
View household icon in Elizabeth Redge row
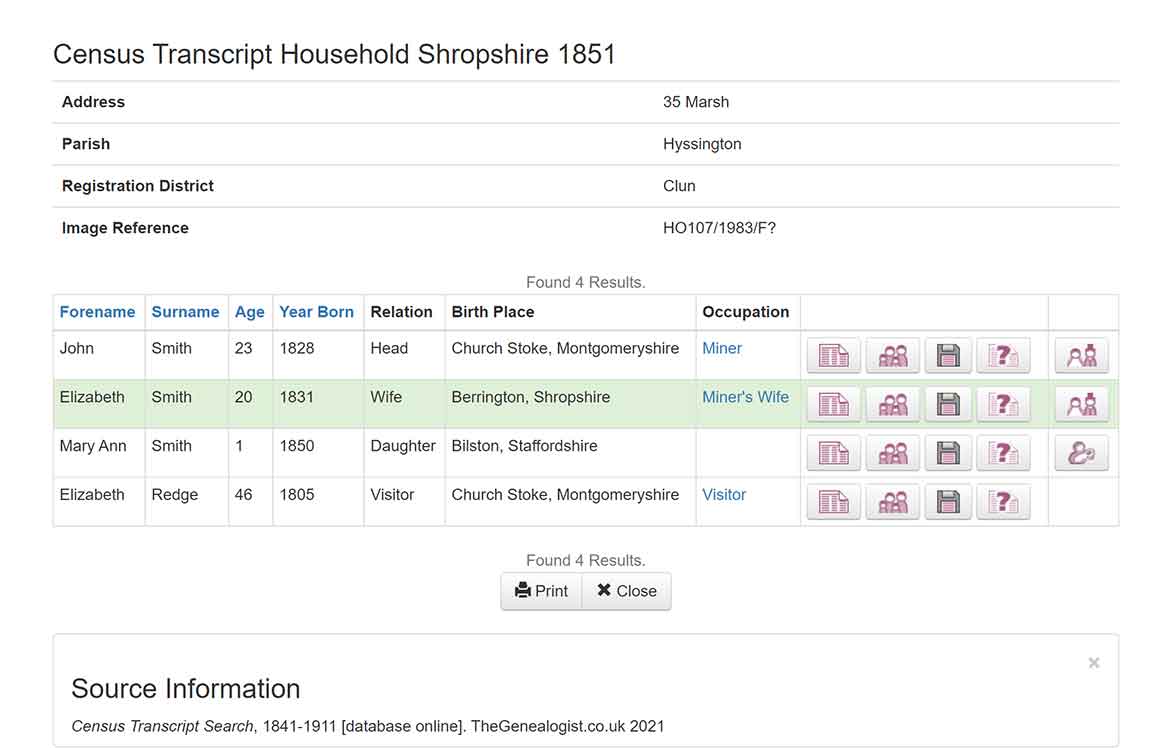pos(892,502)
